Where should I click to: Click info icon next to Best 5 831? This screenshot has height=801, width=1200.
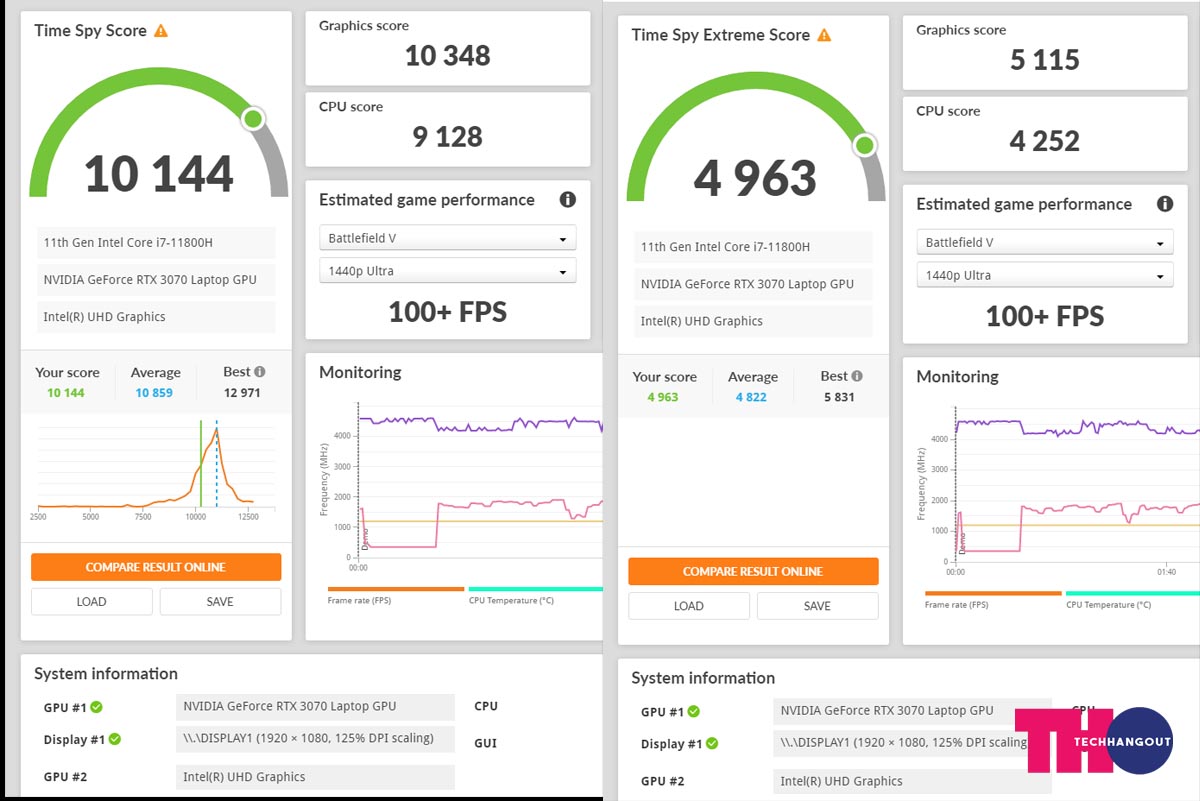[x=857, y=376]
